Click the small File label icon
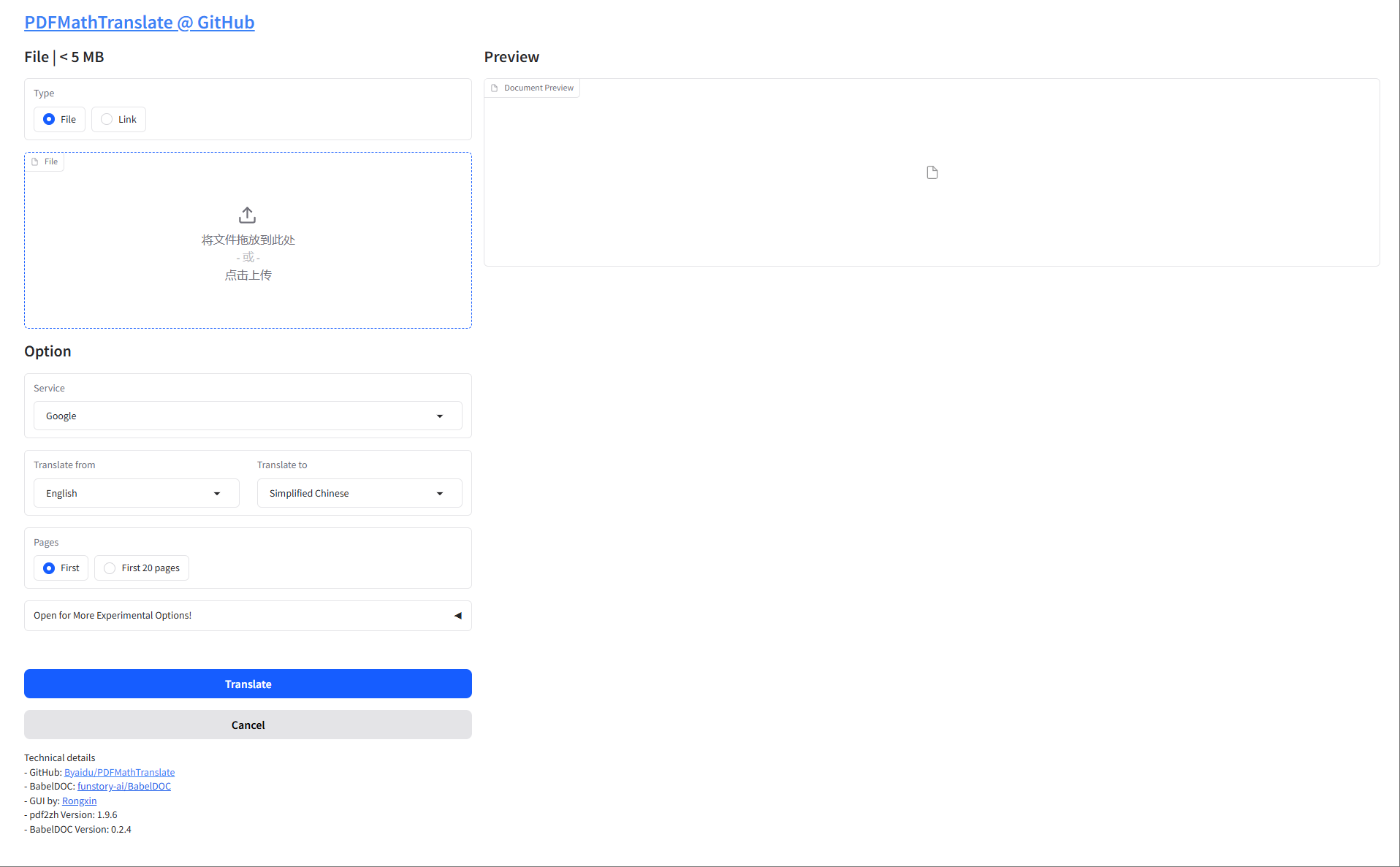Screen dimensions: 1400x867 [x=35, y=162]
